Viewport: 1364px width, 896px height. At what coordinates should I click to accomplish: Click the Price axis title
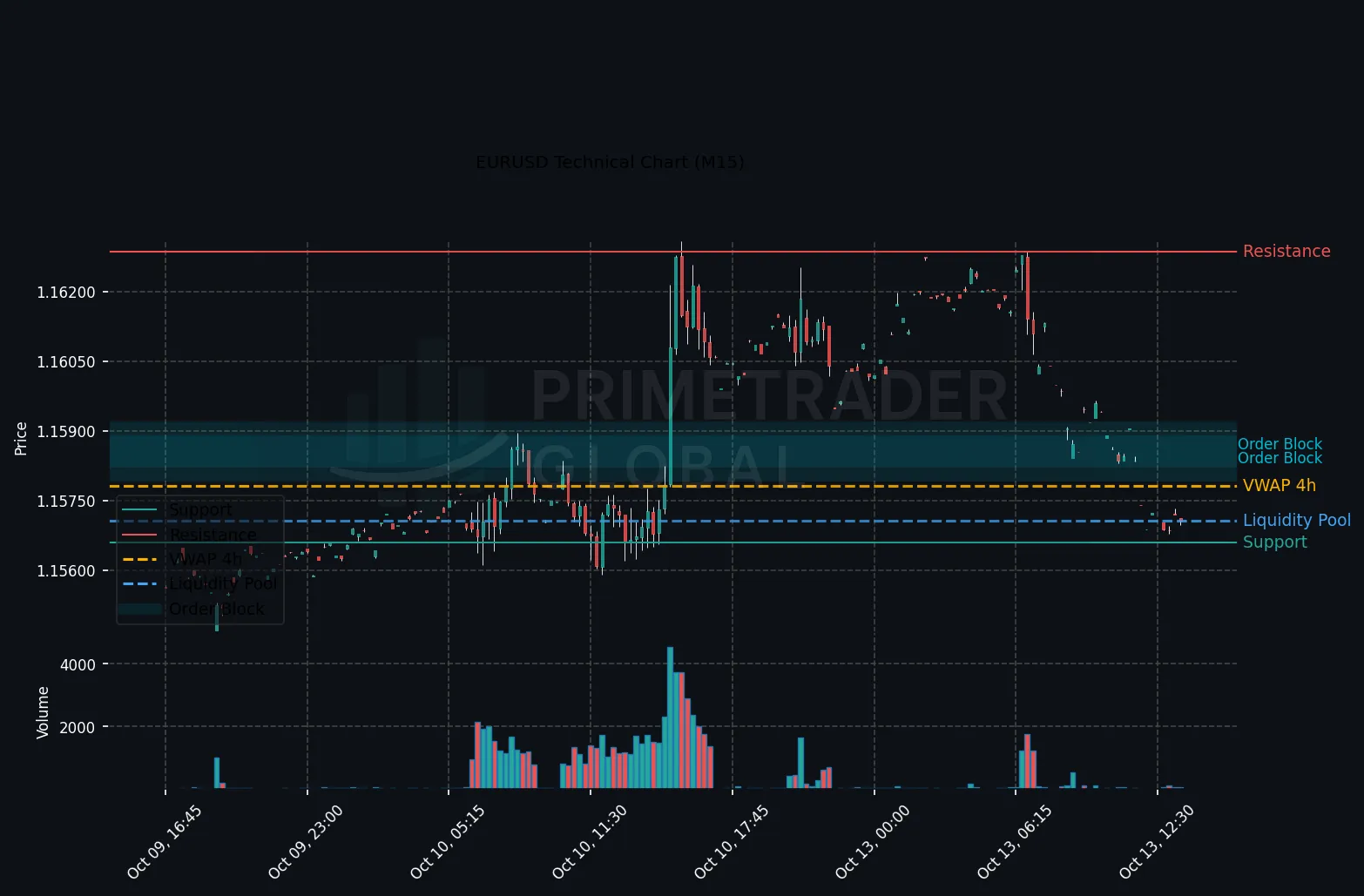point(22,439)
